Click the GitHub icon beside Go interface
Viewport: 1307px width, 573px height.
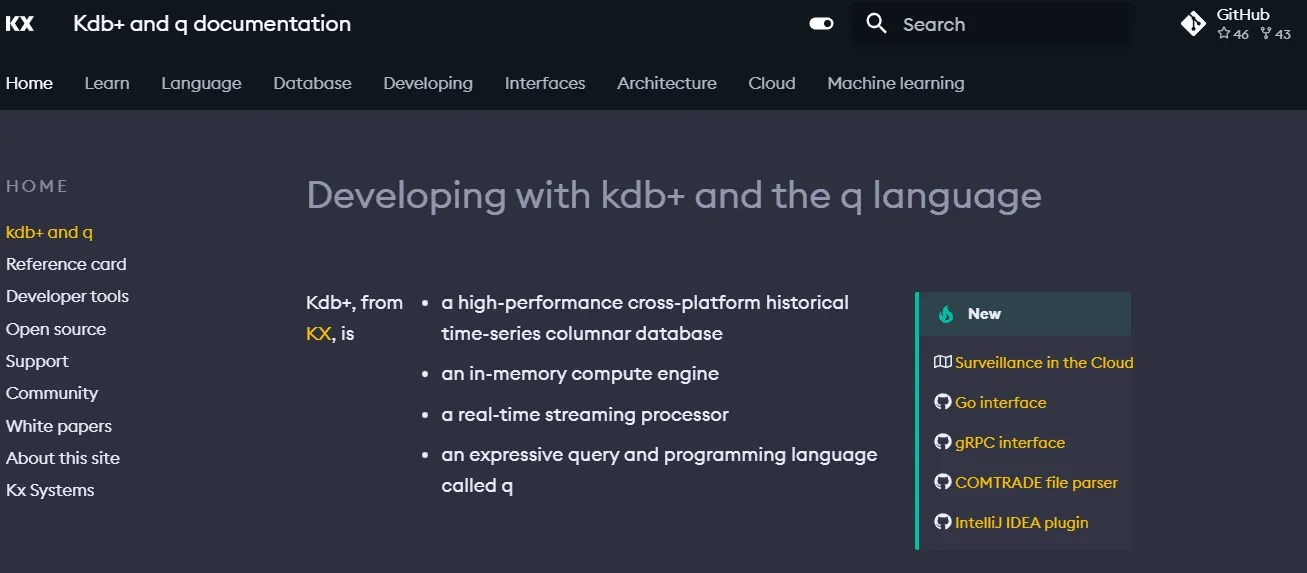pyautogui.click(x=942, y=402)
